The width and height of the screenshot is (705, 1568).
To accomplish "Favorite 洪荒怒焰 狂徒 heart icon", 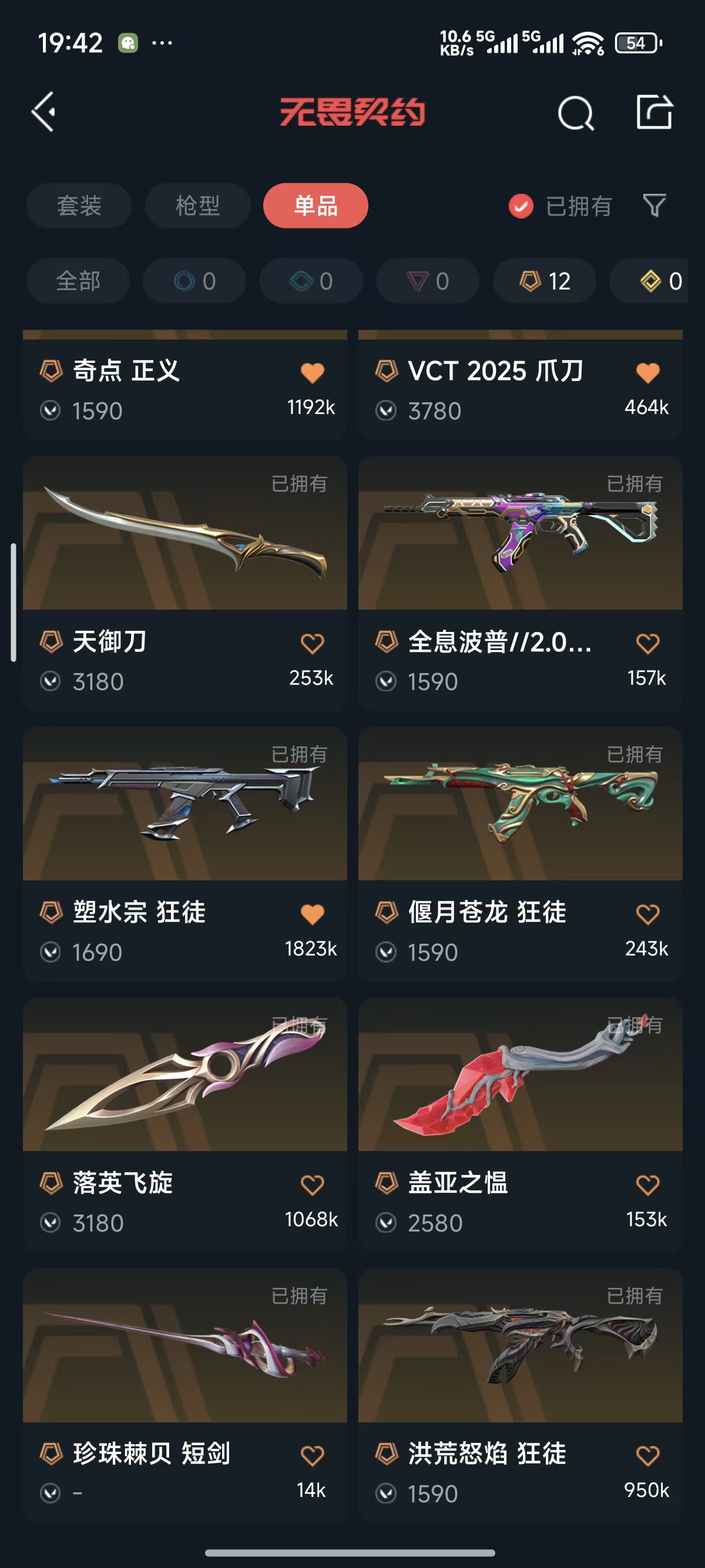I will point(648,1455).
